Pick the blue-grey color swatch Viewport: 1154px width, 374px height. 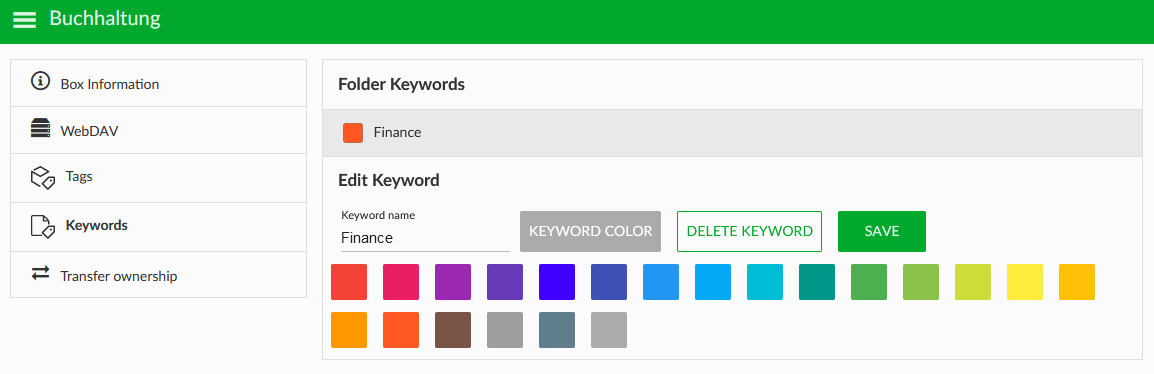coord(557,330)
